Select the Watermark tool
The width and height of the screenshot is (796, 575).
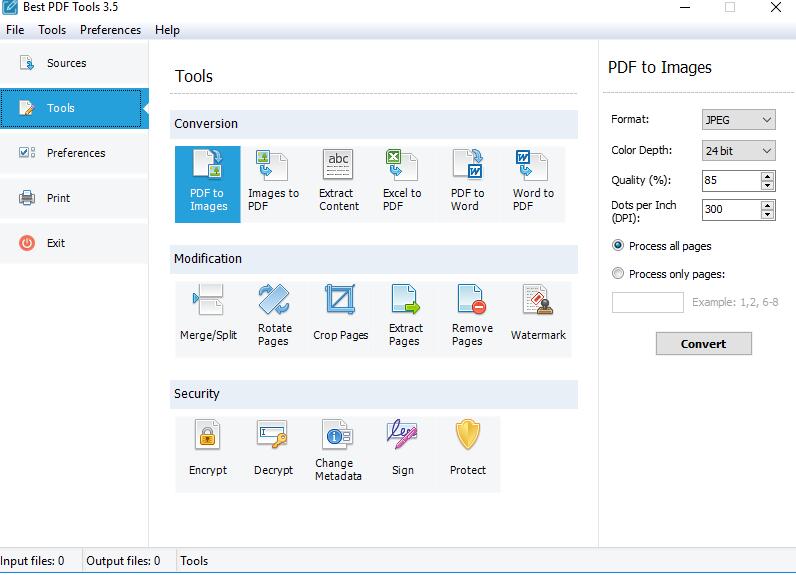point(538,319)
